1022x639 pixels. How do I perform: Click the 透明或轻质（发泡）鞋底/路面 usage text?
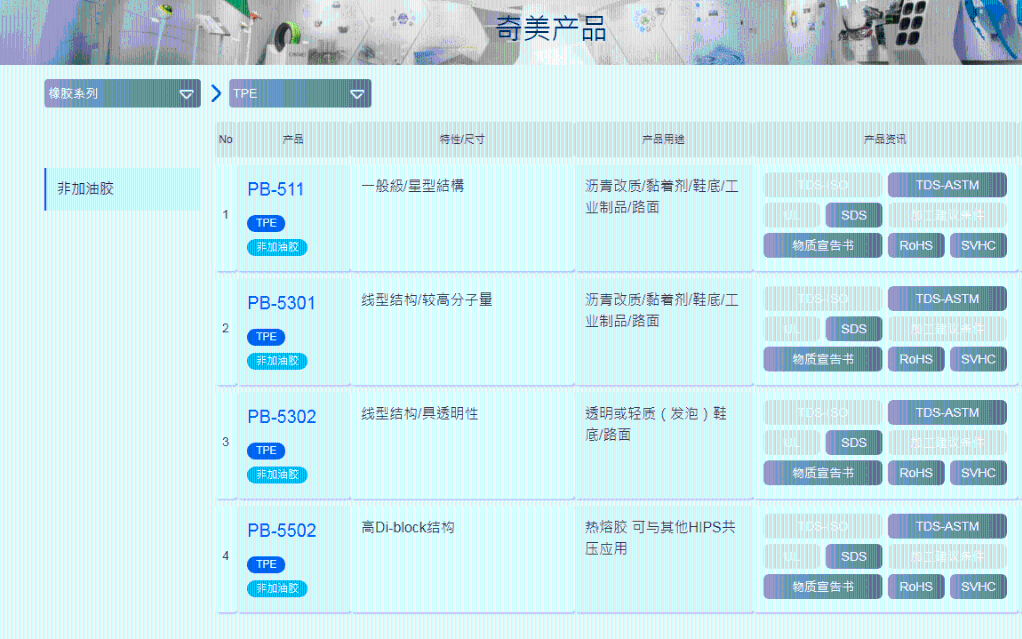(x=656, y=424)
